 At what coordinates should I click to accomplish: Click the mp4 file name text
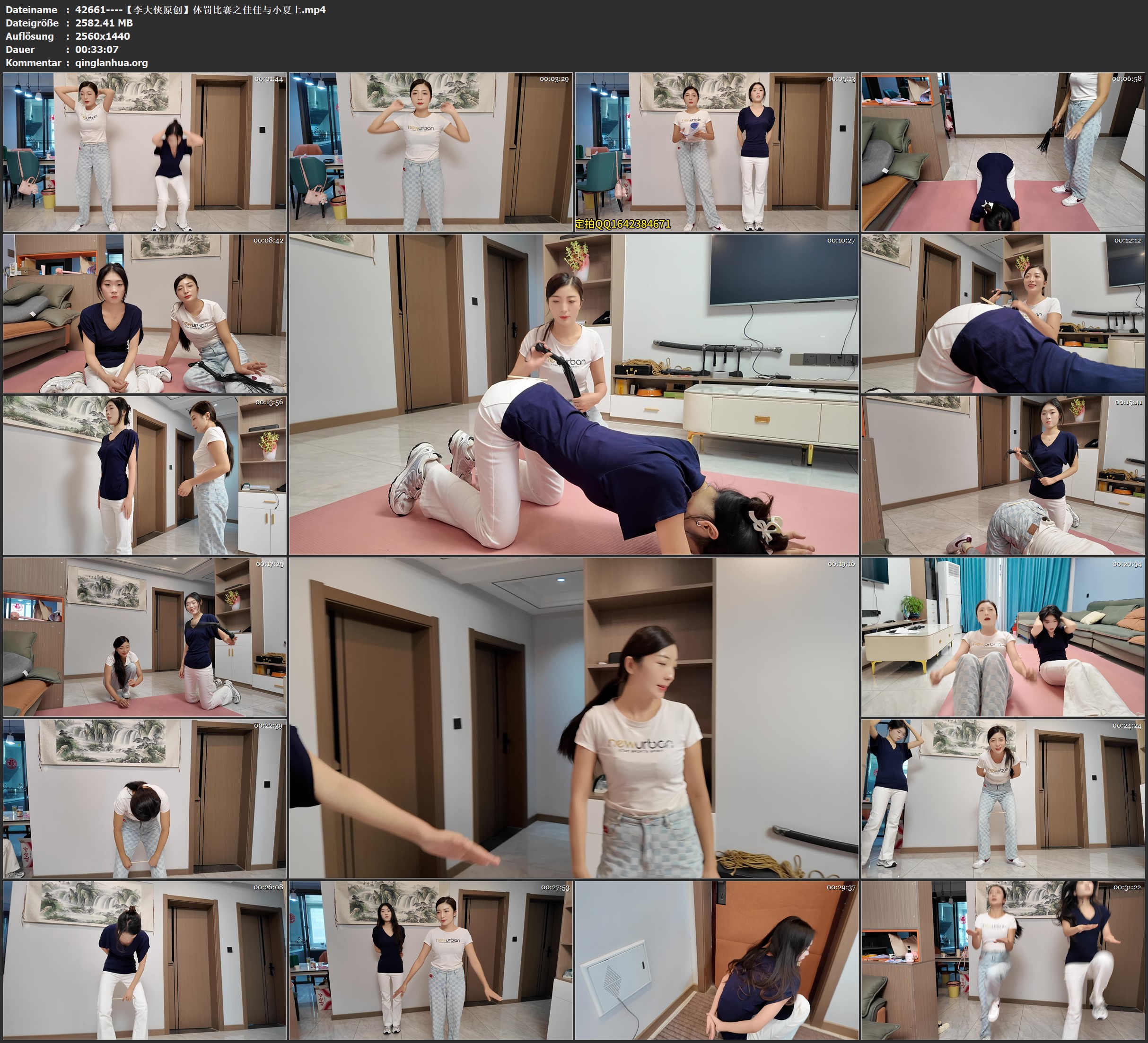(201, 9)
